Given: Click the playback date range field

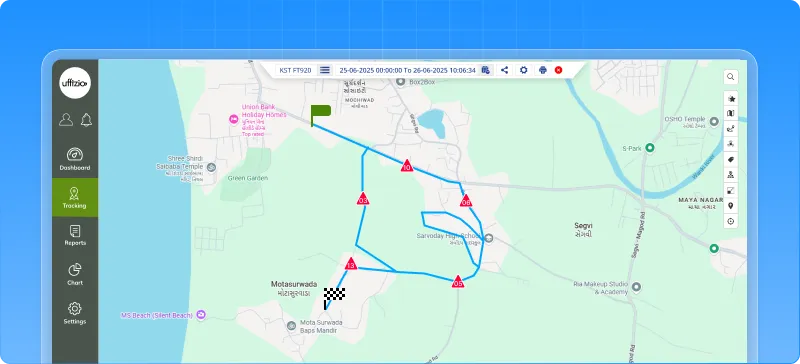Looking at the screenshot, I should coord(407,70).
